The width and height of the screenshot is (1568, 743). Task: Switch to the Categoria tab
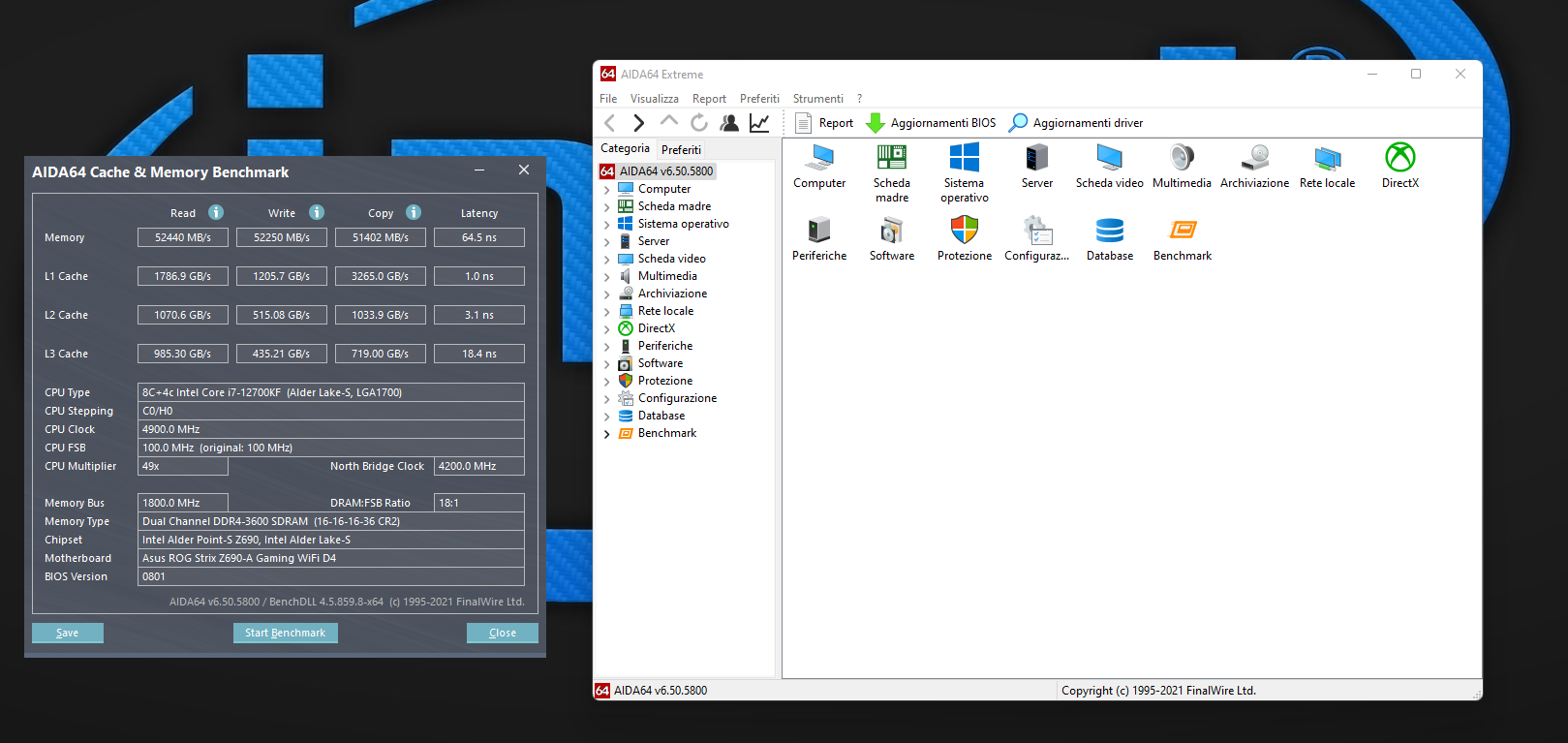click(625, 148)
